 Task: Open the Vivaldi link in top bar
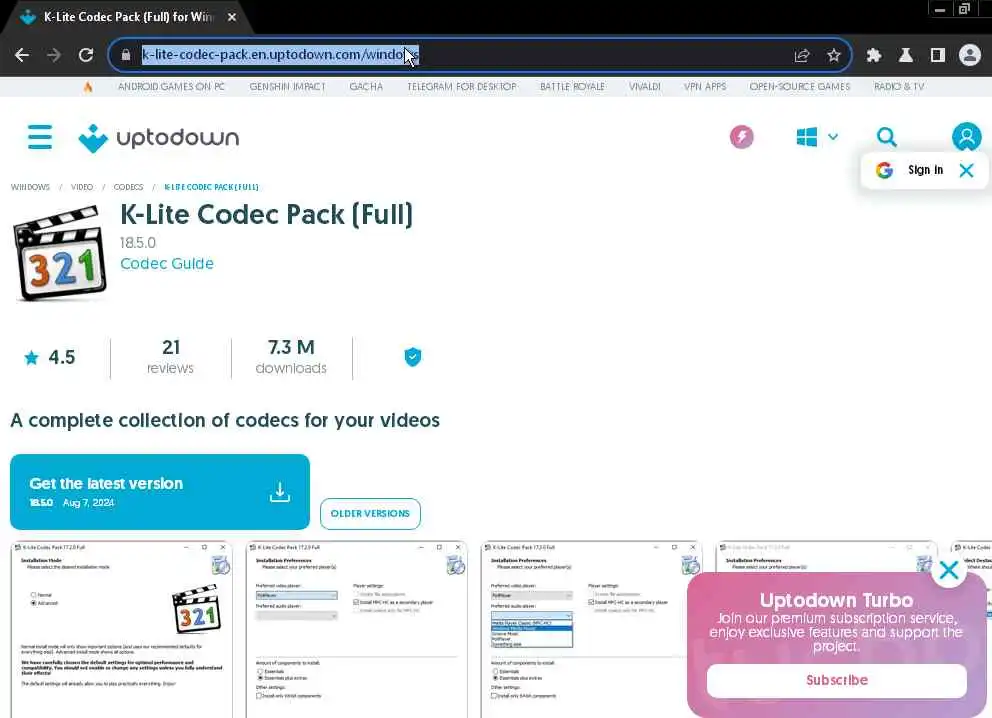point(645,87)
